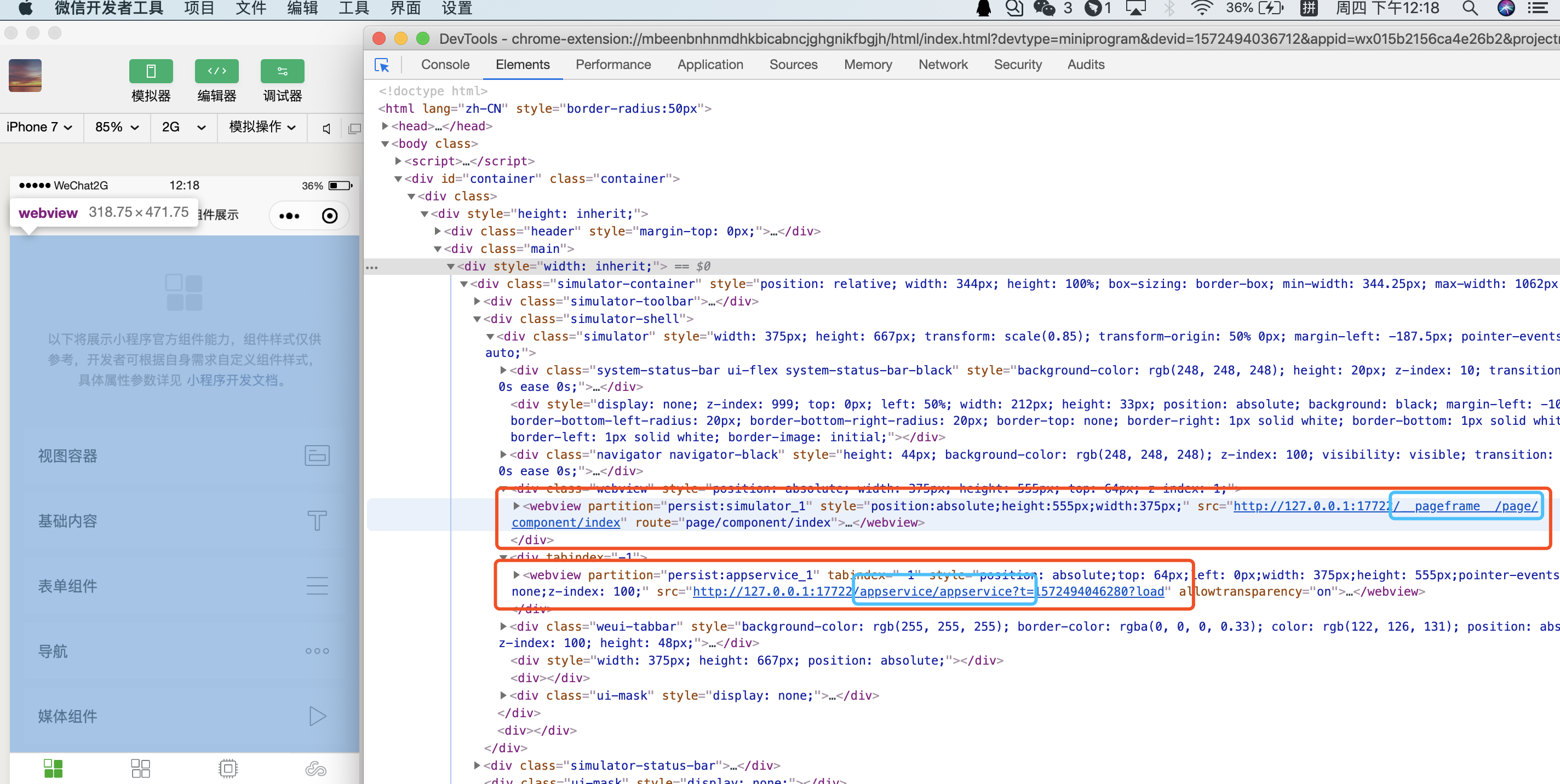Click the detach simulator window icon

point(355,128)
